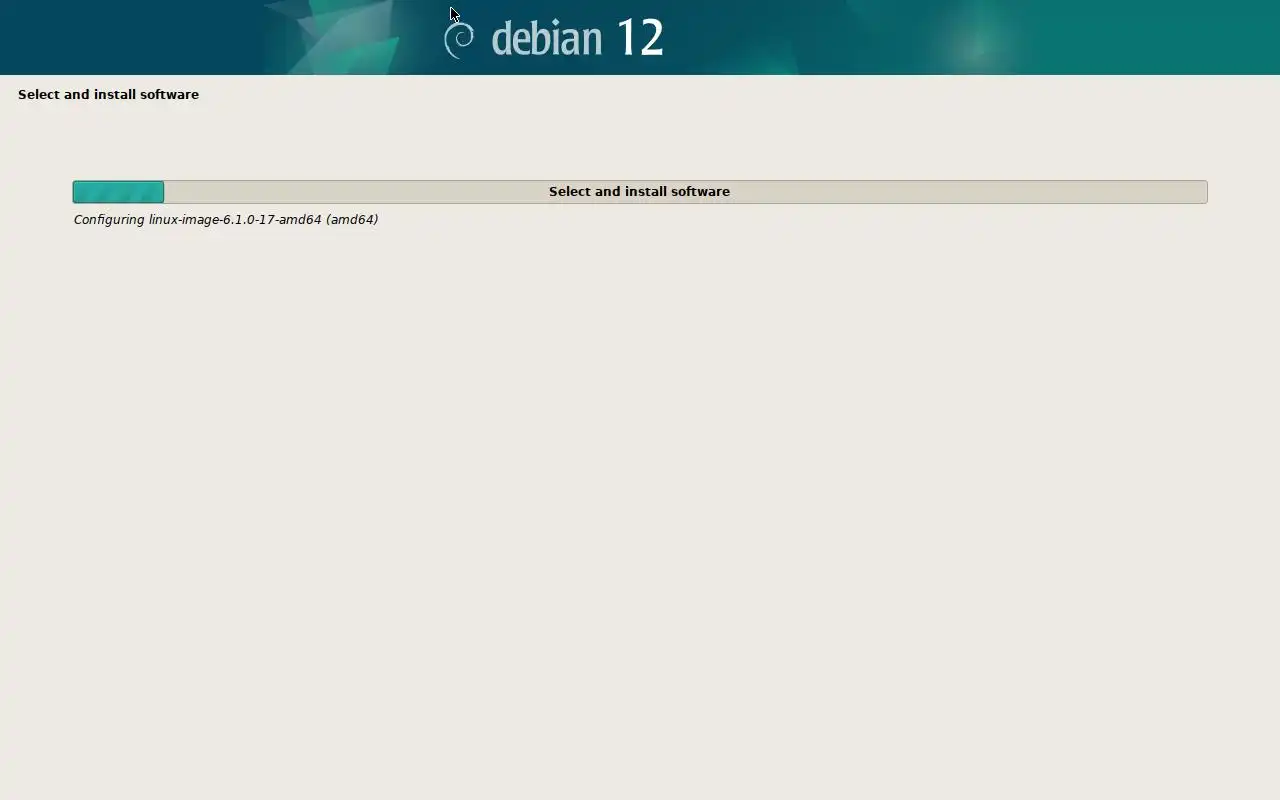
Task: Click the word "Select" in page heading
Action: click(39, 94)
